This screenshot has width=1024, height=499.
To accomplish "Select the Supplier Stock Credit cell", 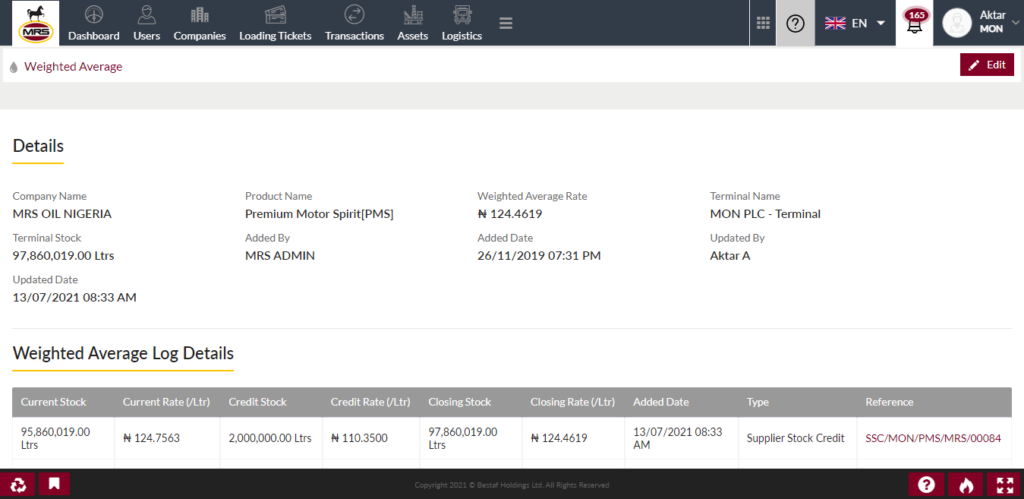I will tap(795, 438).
